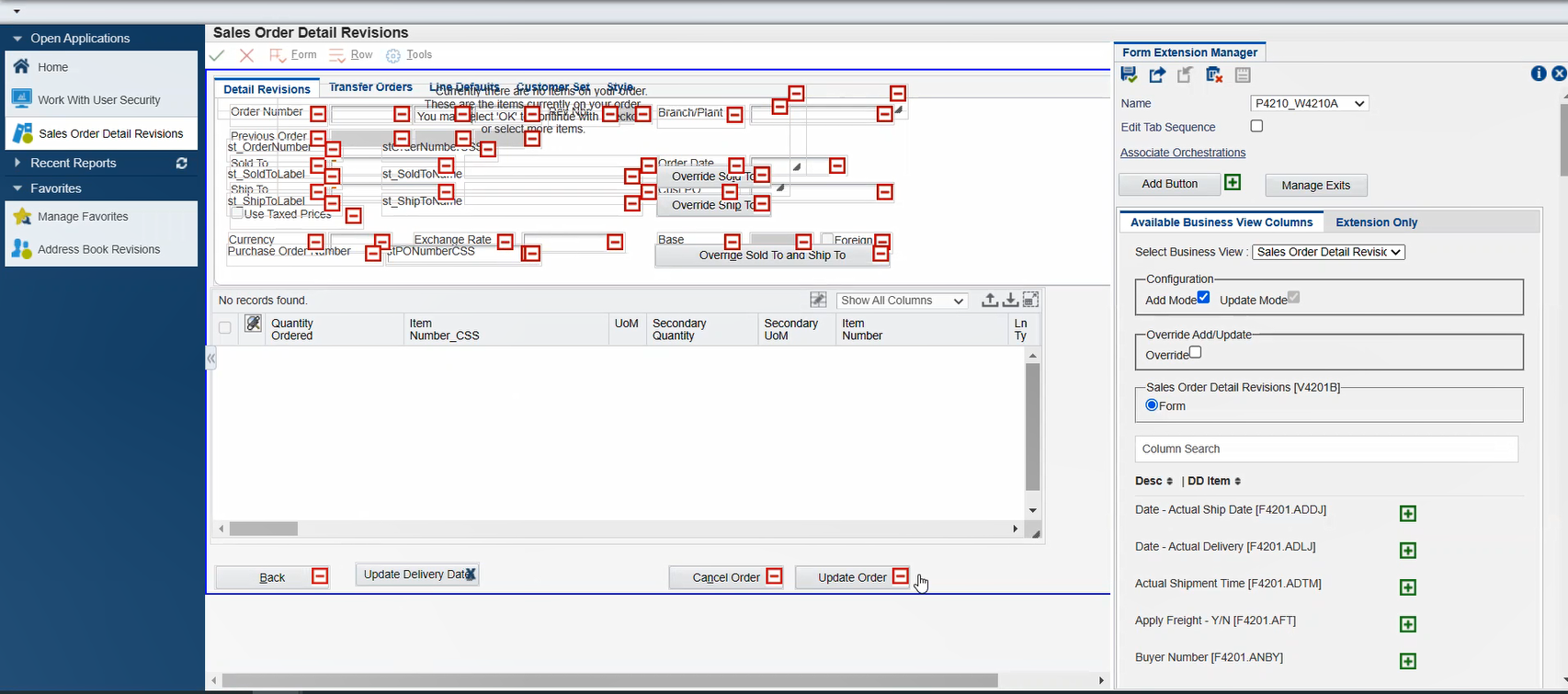Click the grid customize icon next to Show All Columns
This screenshot has width=1568, height=694.
(x=818, y=300)
